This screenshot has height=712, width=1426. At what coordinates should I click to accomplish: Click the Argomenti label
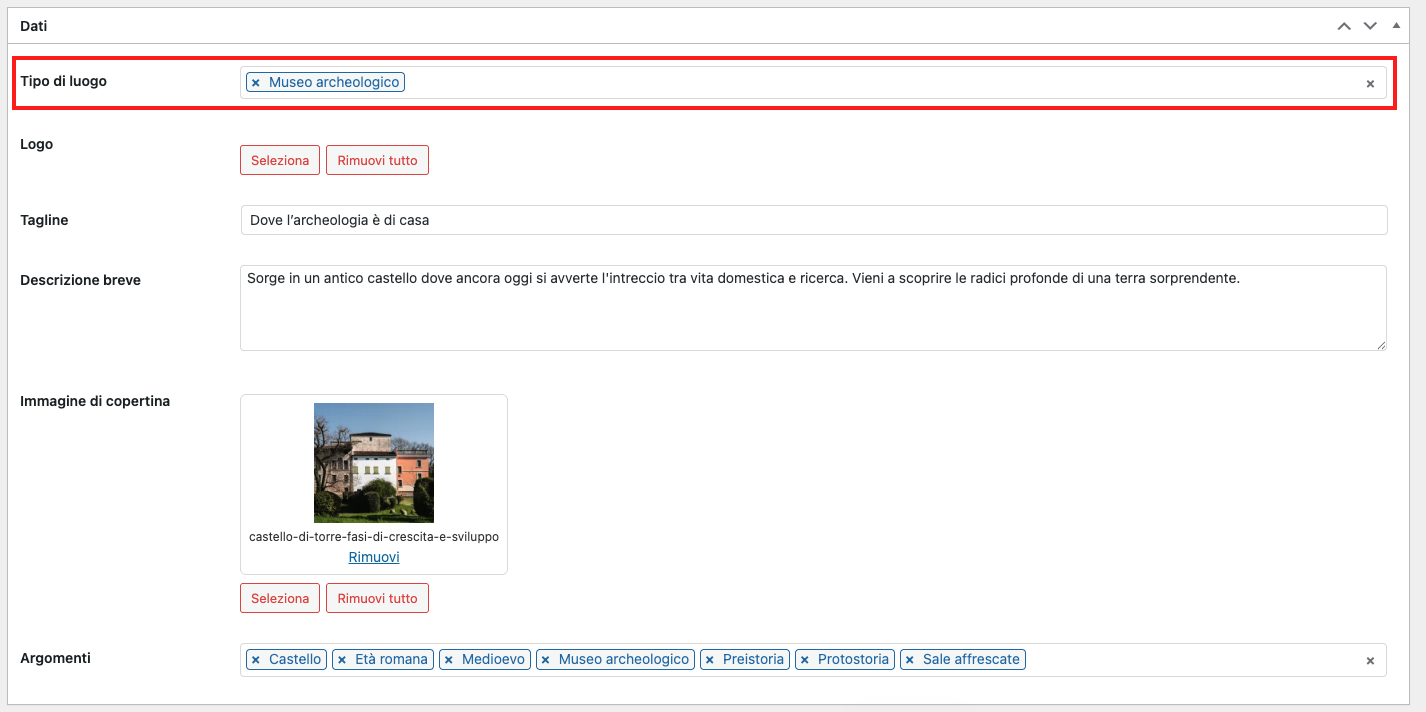(x=55, y=658)
